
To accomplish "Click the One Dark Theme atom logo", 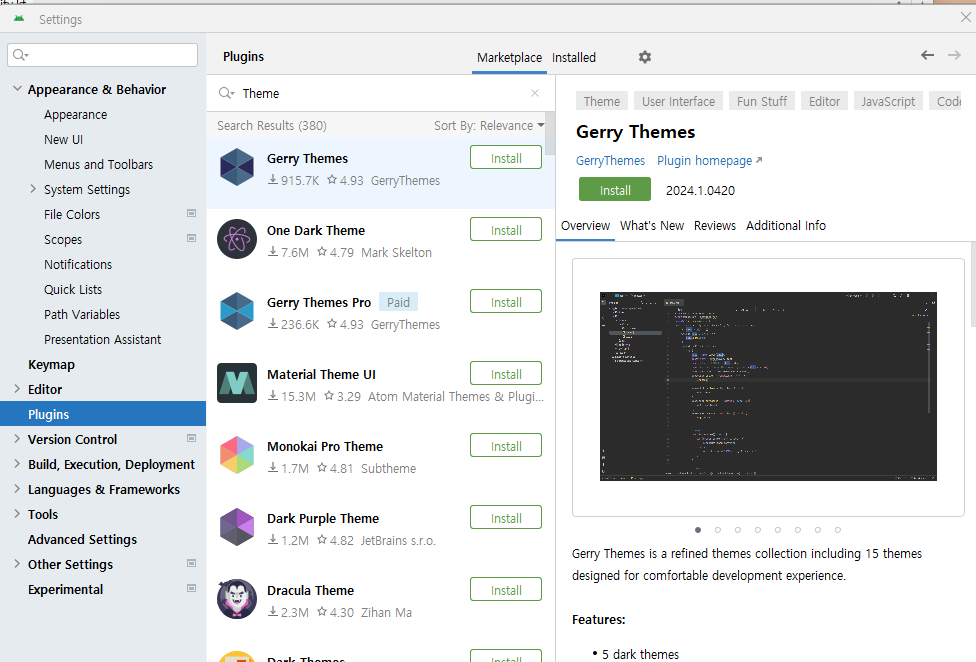I will (237, 239).
